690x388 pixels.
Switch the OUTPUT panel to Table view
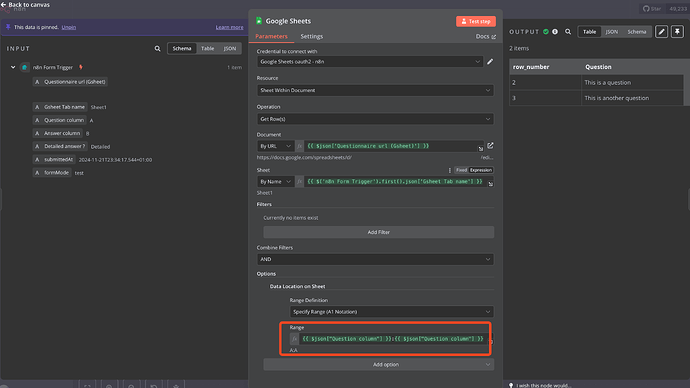pos(589,32)
